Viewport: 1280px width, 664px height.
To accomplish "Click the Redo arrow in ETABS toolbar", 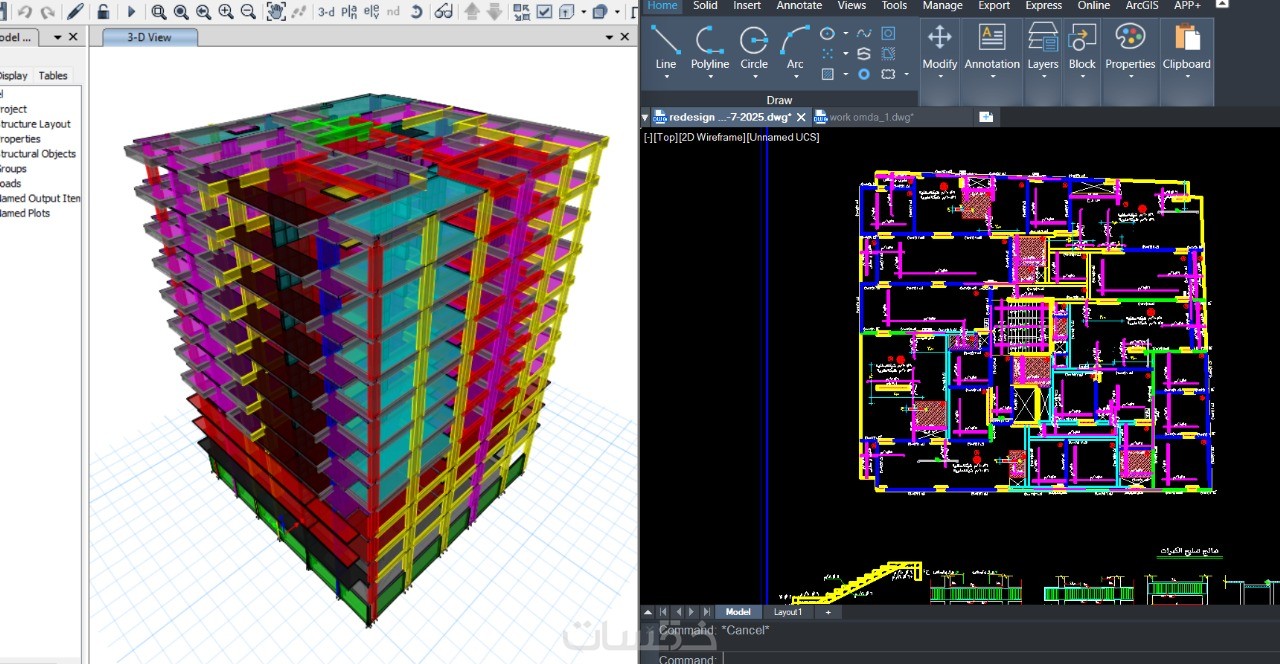I will click(47, 12).
